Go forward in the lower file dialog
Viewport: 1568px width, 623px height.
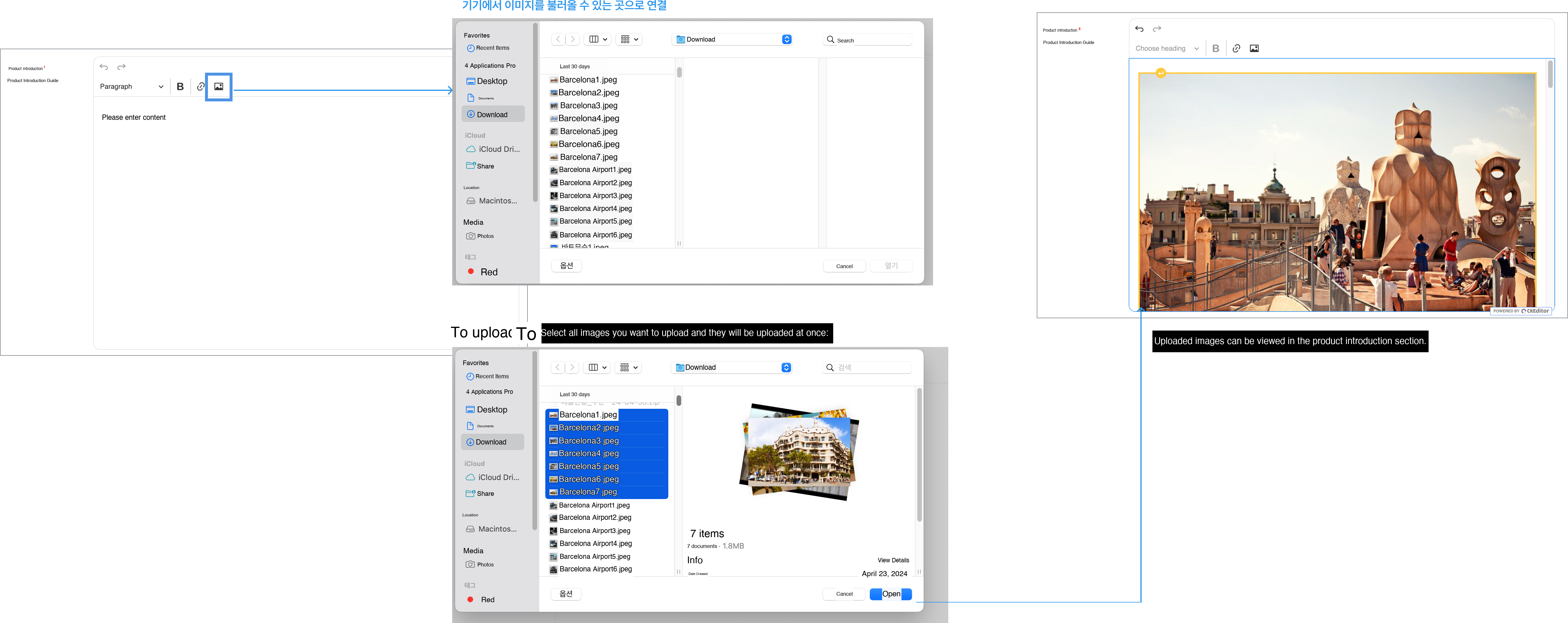coord(572,368)
